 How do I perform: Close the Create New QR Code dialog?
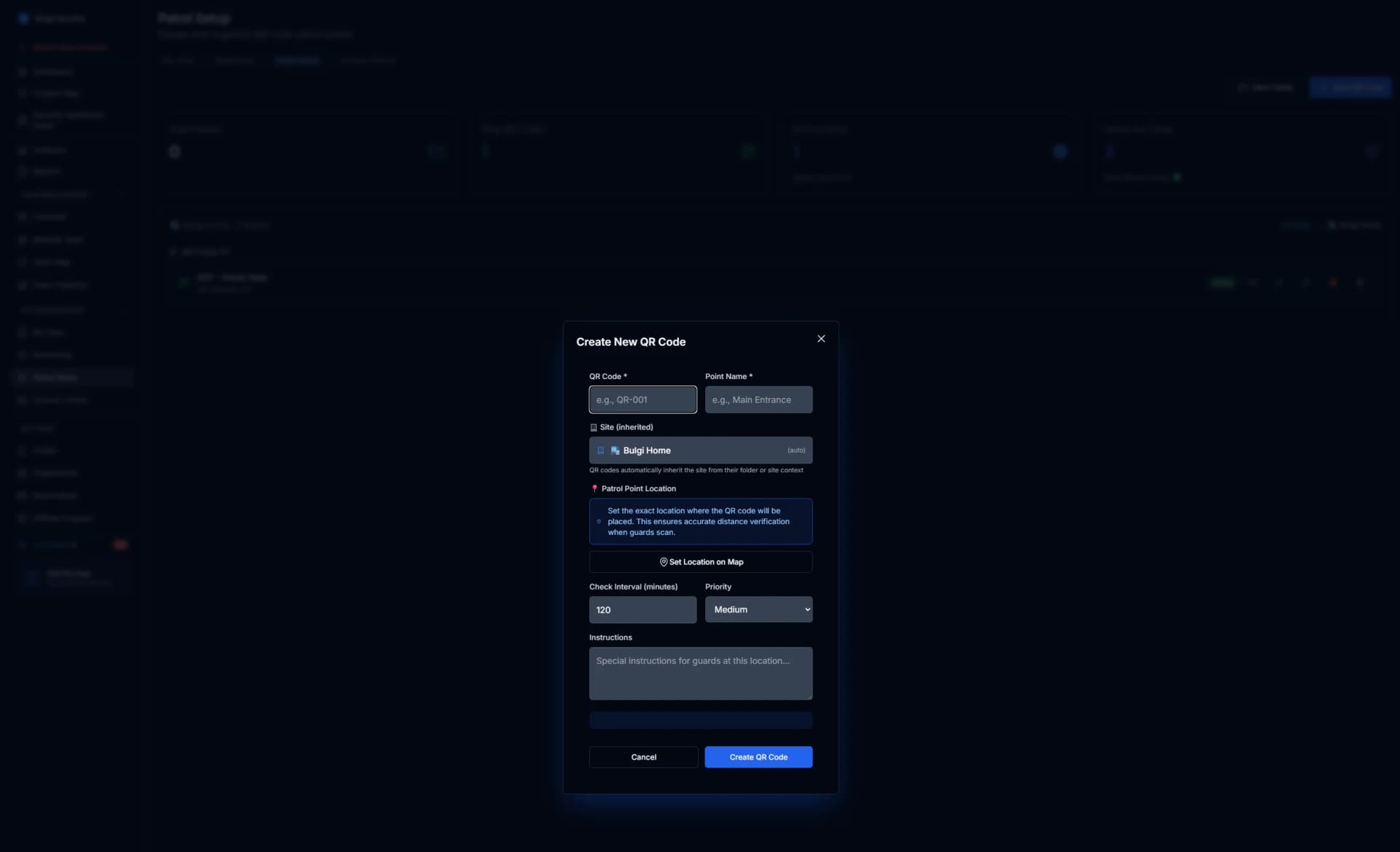(x=821, y=338)
